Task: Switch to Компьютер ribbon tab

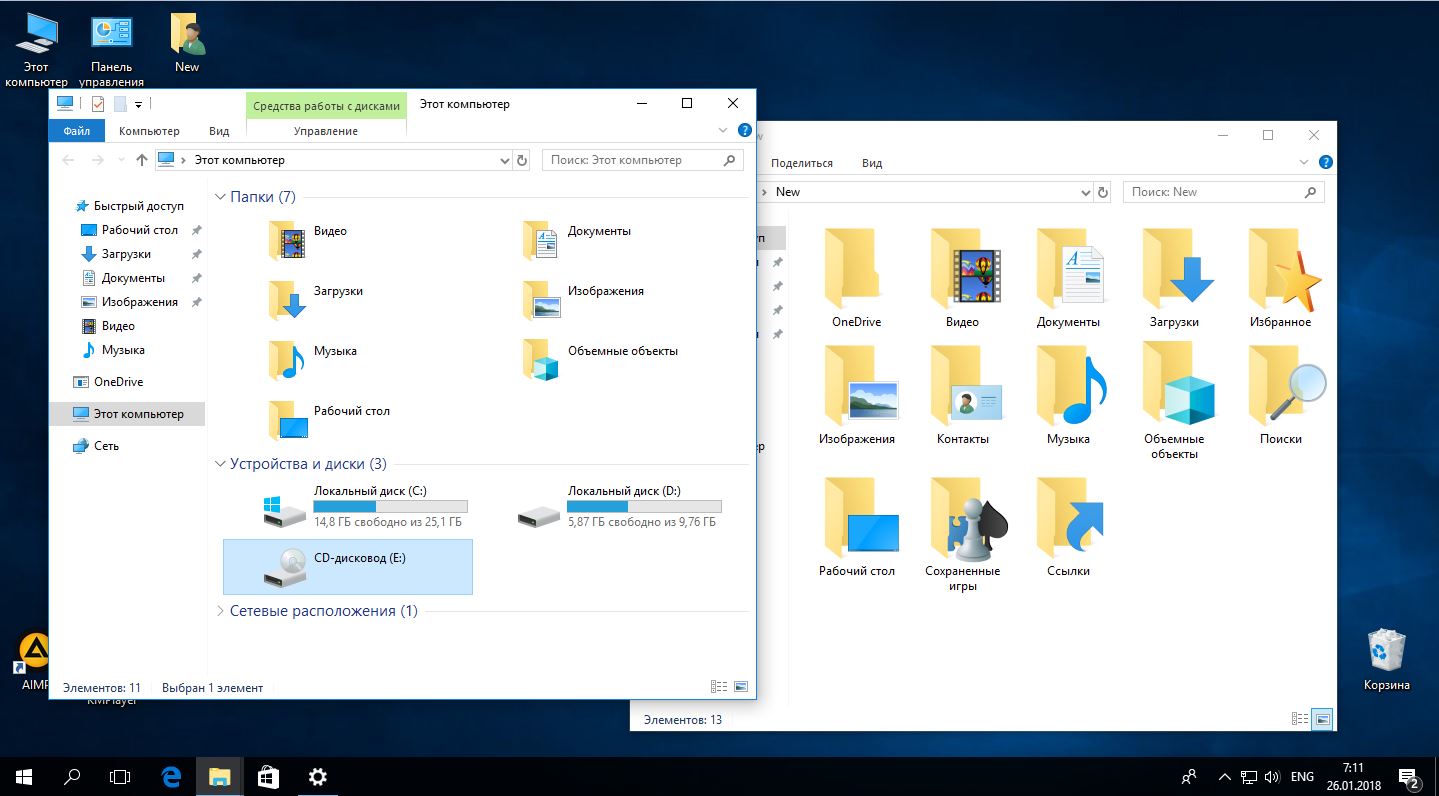Action: 149,131
